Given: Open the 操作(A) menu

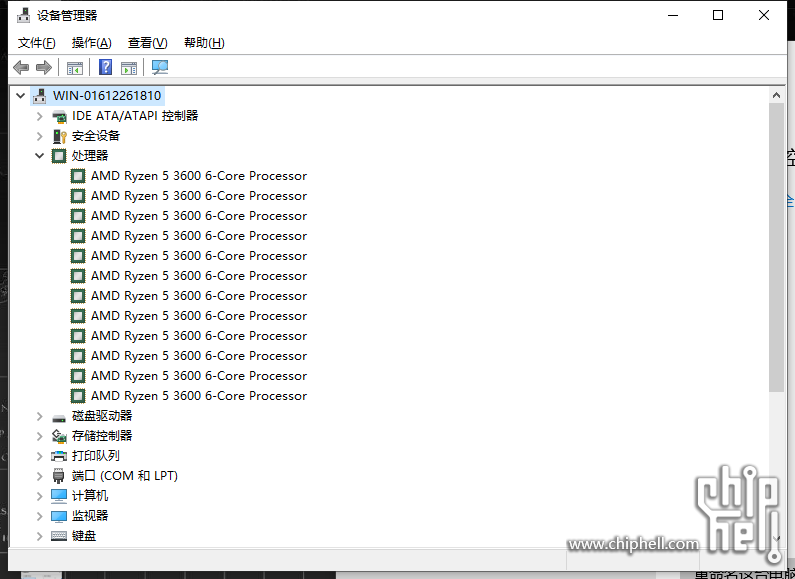Looking at the screenshot, I should (x=91, y=43).
